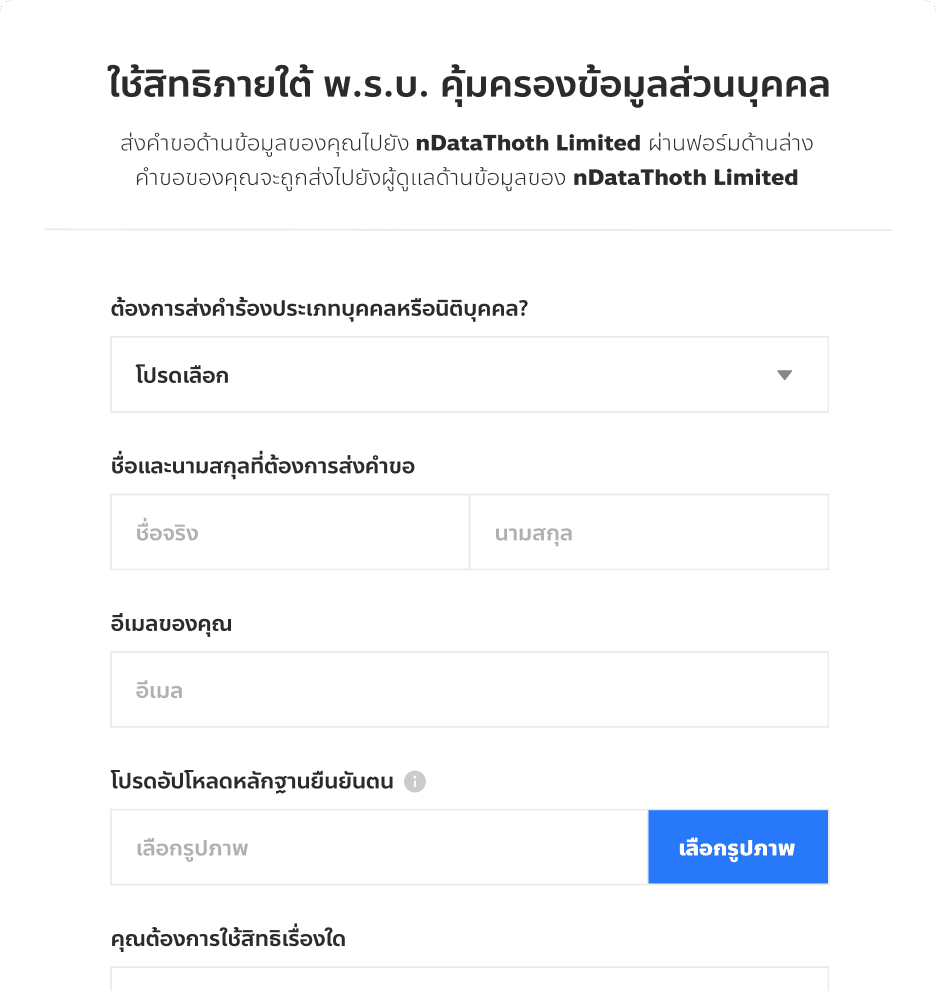This screenshot has height=991, width=936.
Task: Click the โปรดอัปโหลดหลักฐานยืนยันตน label
Action: click(x=249, y=781)
